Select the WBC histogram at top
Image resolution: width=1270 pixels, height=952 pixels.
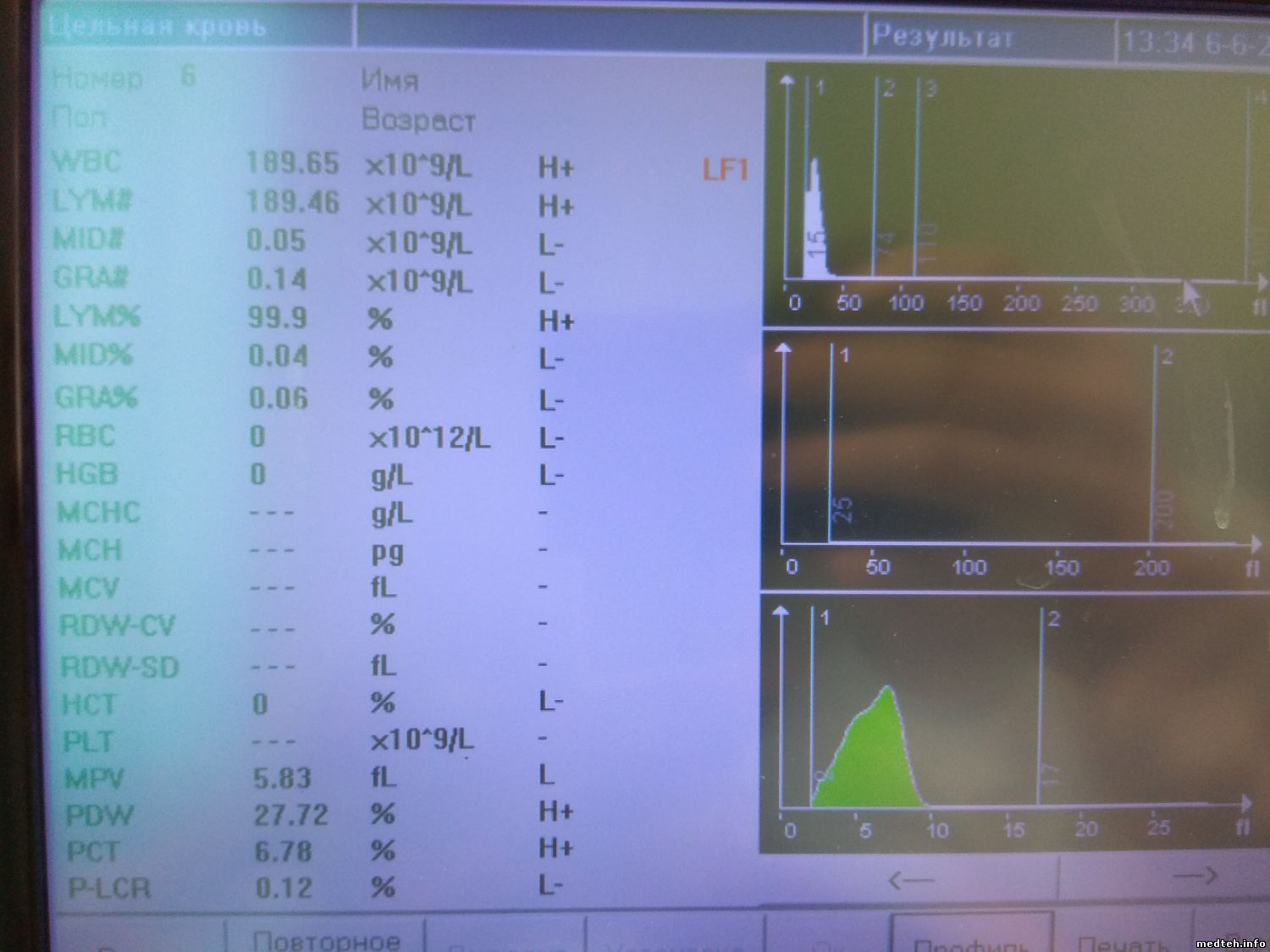[1016, 195]
